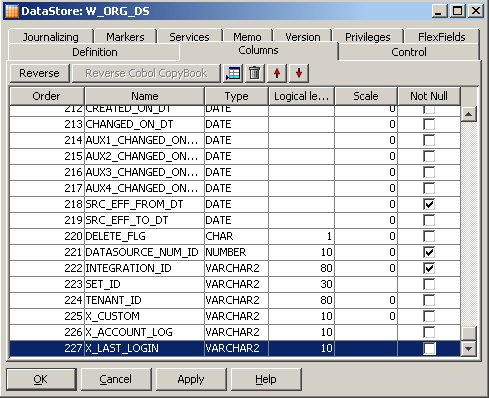Image resolution: width=489 pixels, height=398 pixels.
Task: Select the CHANGED_ON_DT name cell
Action: (144, 124)
